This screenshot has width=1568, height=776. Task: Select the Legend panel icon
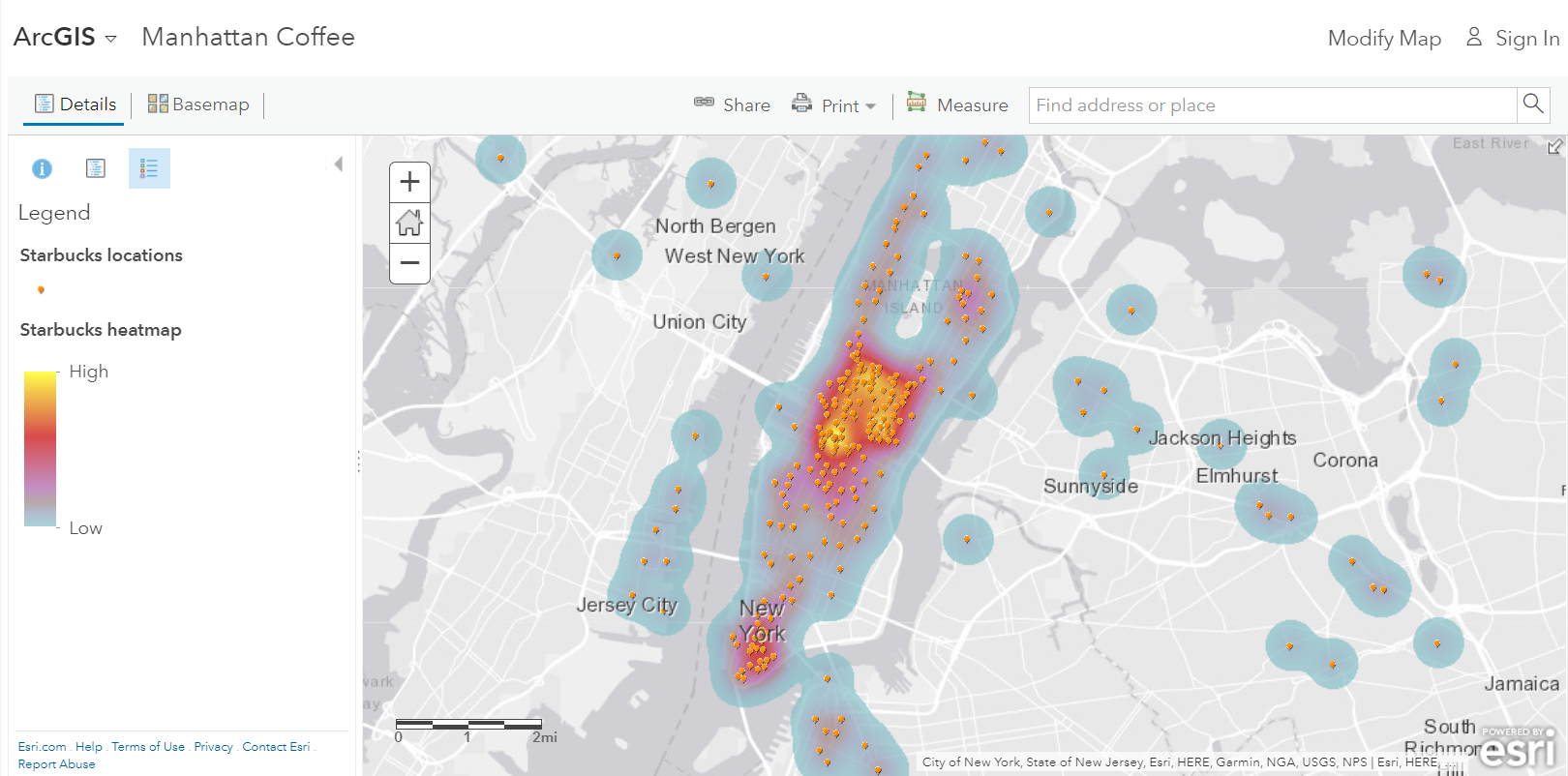coord(149,168)
